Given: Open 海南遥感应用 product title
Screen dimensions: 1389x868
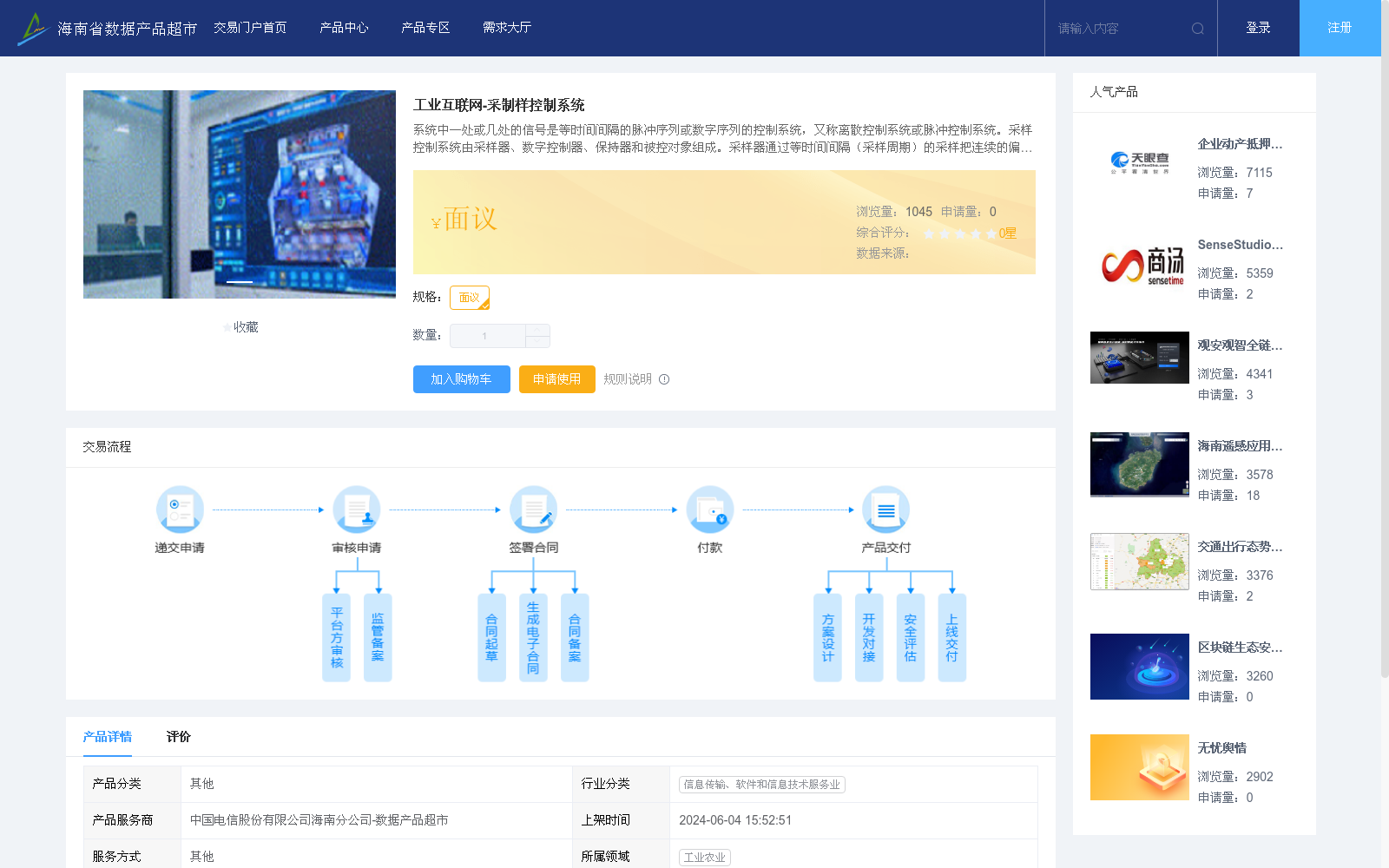Looking at the screenshot, I should click(x=1240, y=446).
